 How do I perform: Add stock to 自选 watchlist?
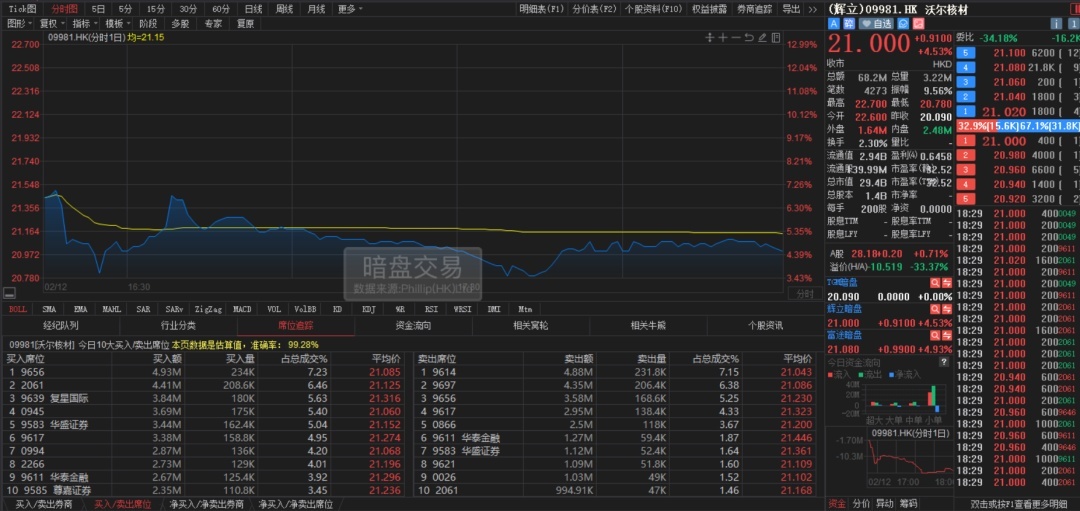[x=876, y=23]
